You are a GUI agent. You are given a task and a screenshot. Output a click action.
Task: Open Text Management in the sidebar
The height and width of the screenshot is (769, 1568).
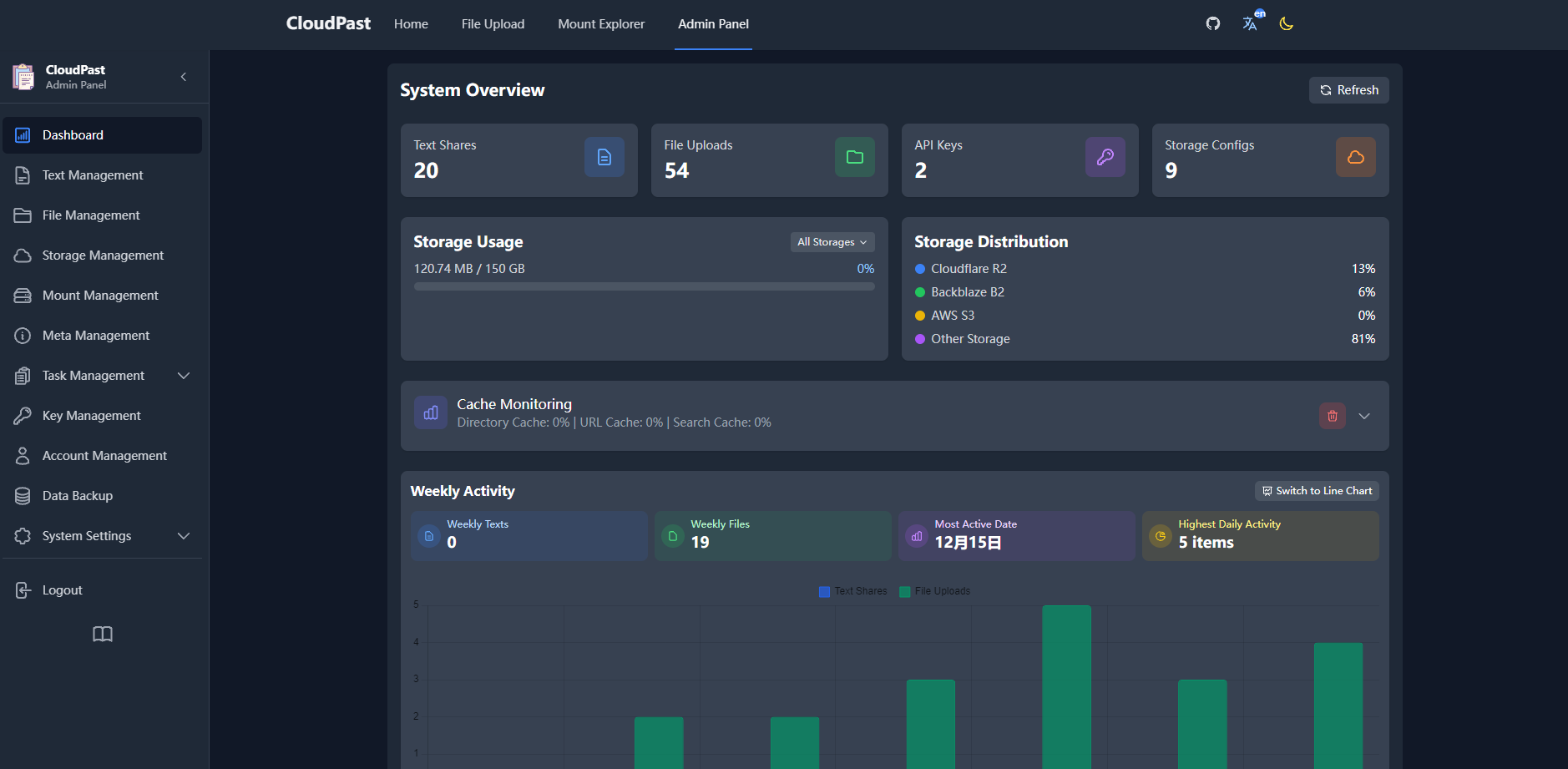103,175
